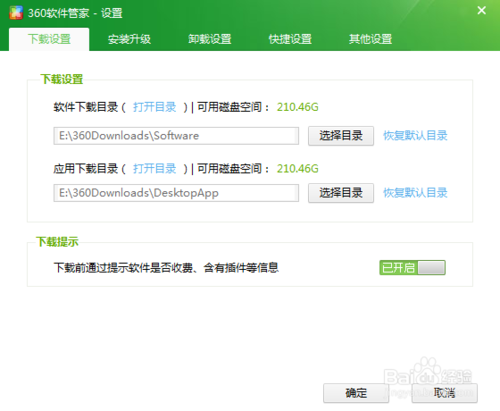This screenshot has height=411, width=500.
Task: Select the 快捷设置 tab
Action: pos(290,39)
